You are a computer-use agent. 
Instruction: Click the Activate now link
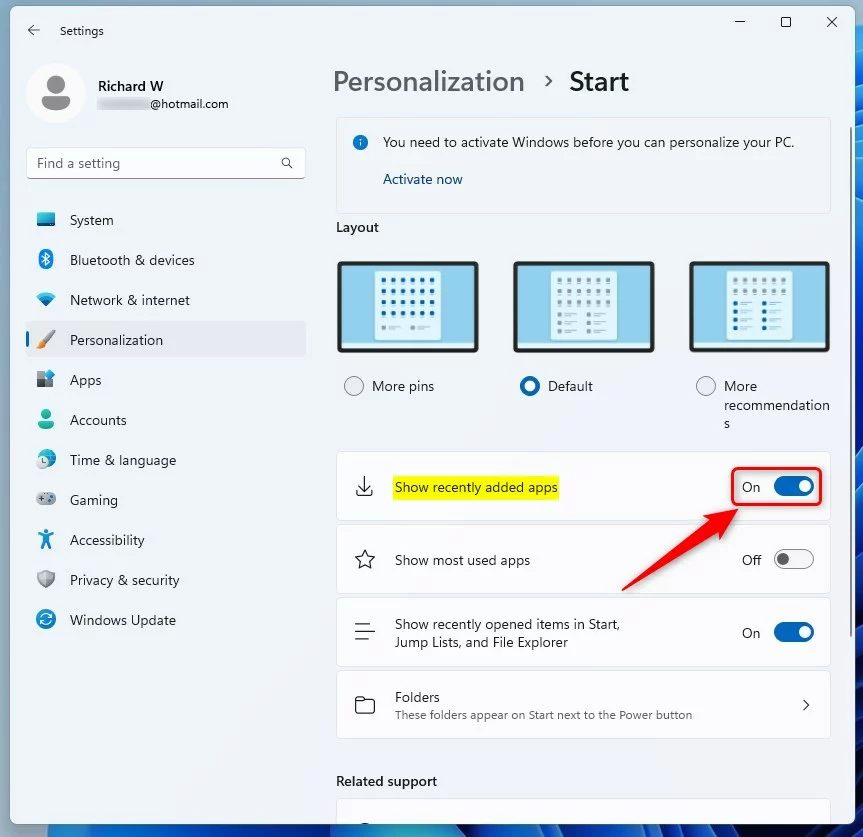pyautogui.click(x=422, y=178)
